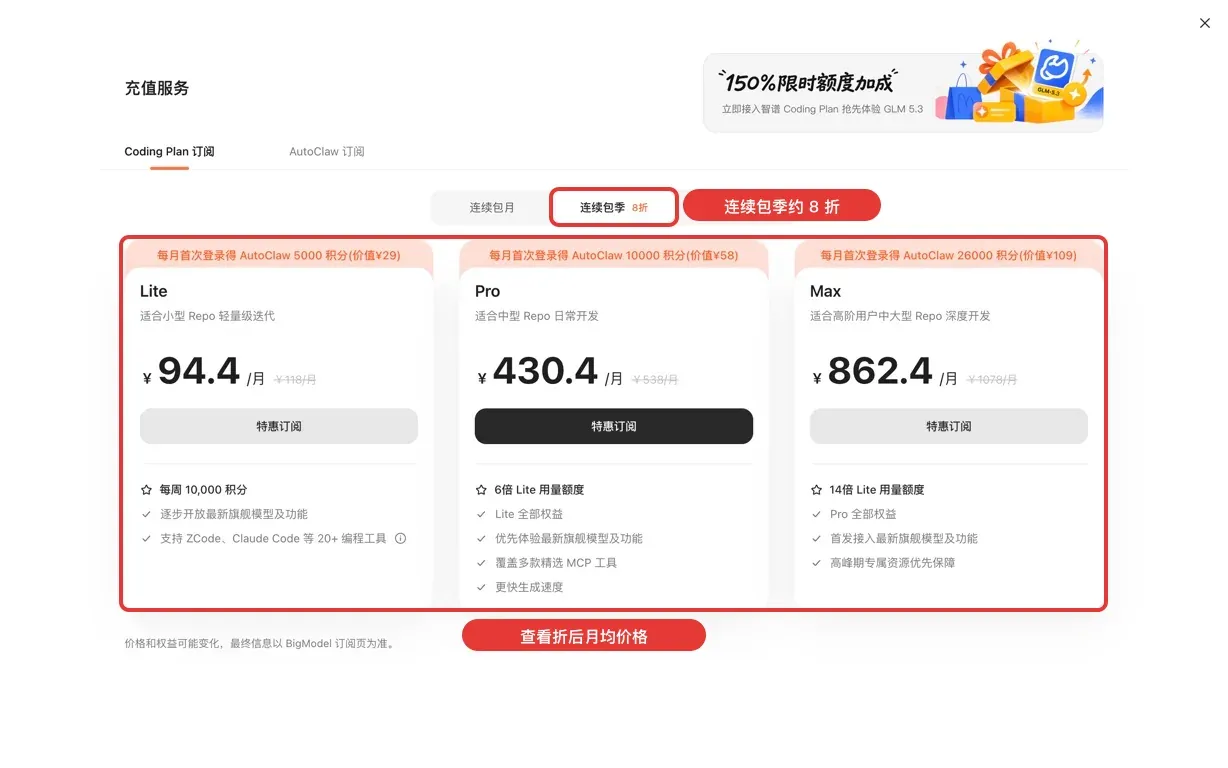
Task: Switch to the AutoClaw 订阅 tab
Action: 327,152
